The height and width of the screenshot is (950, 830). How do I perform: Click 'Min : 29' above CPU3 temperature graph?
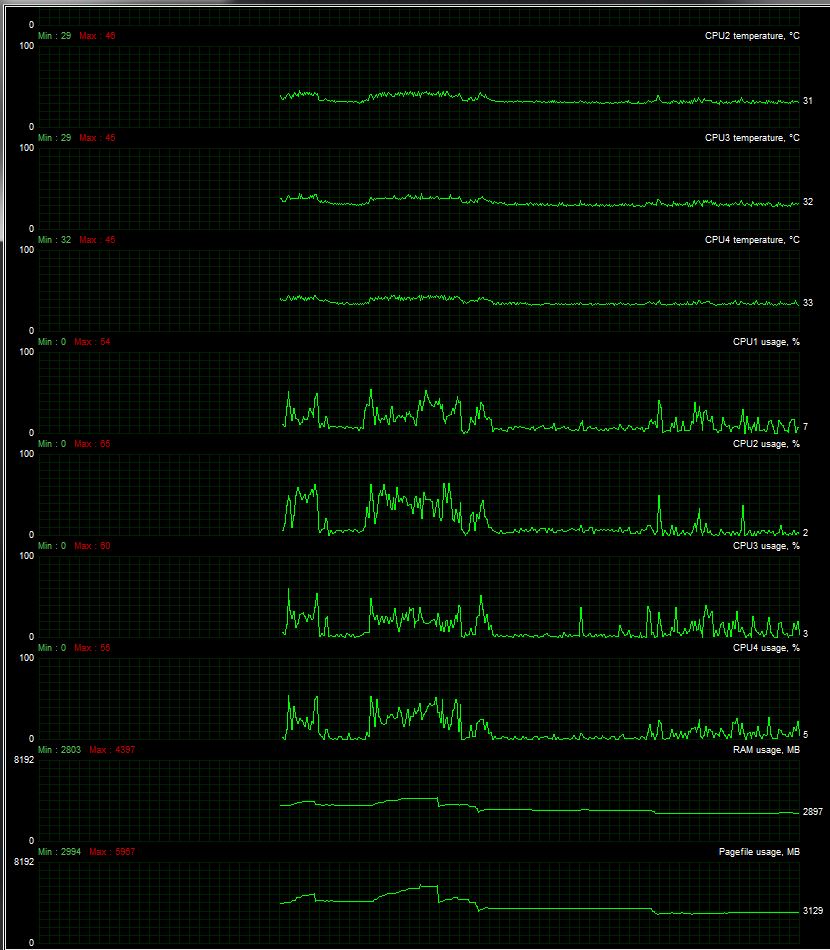pos(55,138)
